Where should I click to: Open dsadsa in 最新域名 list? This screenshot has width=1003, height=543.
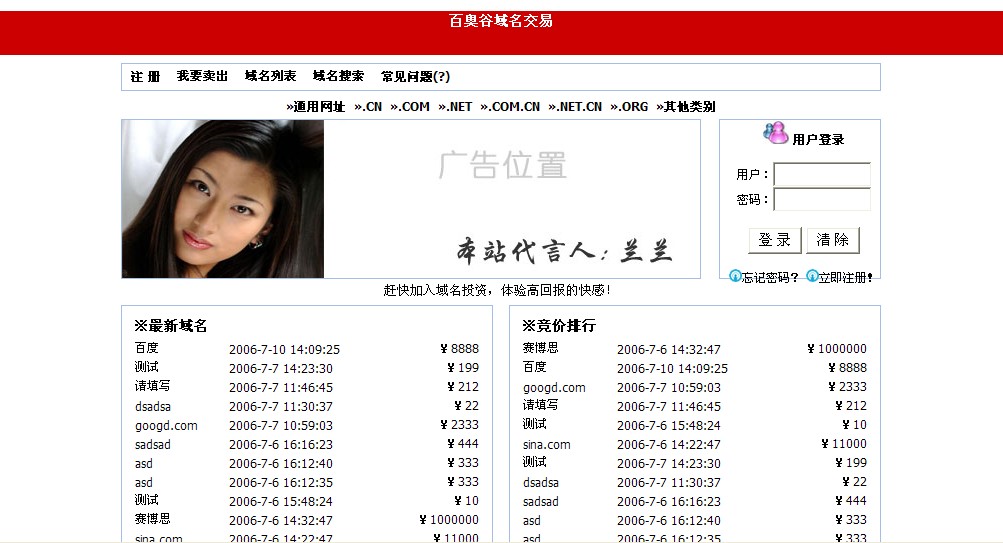pos(153,406)
